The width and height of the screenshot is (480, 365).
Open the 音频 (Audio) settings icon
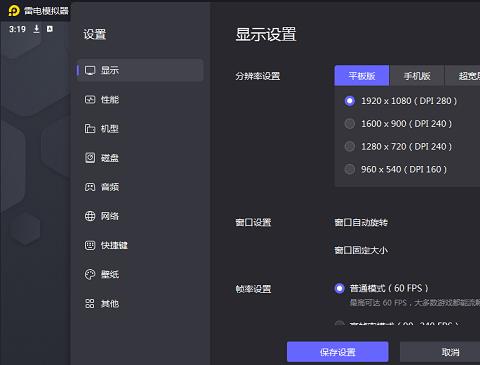(90, 187)
